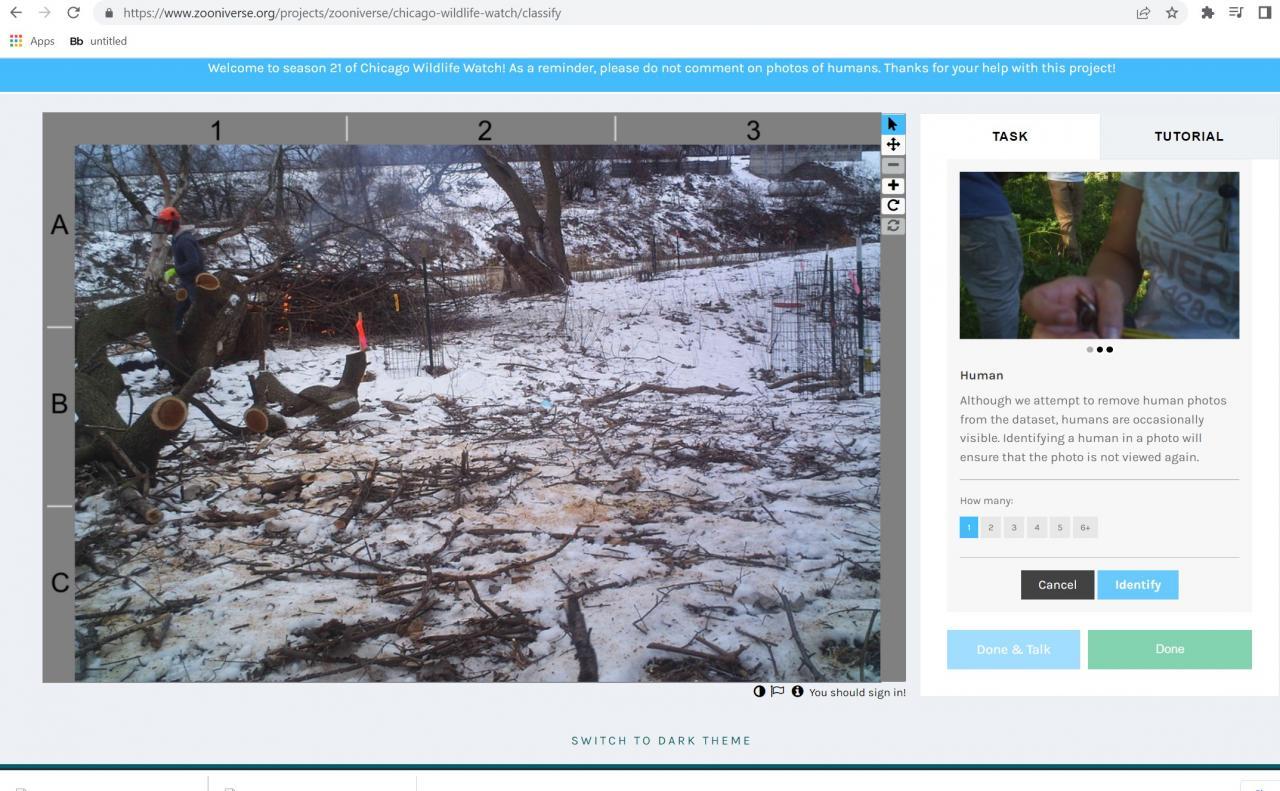View site security lock info
The height and width of the screenshot is (791, 1280).
tap(109, 13)
